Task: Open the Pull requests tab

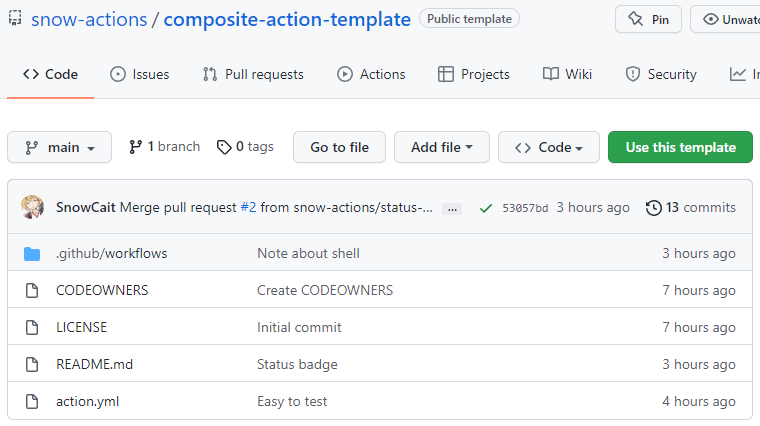Action: click(x=253, y=74)
